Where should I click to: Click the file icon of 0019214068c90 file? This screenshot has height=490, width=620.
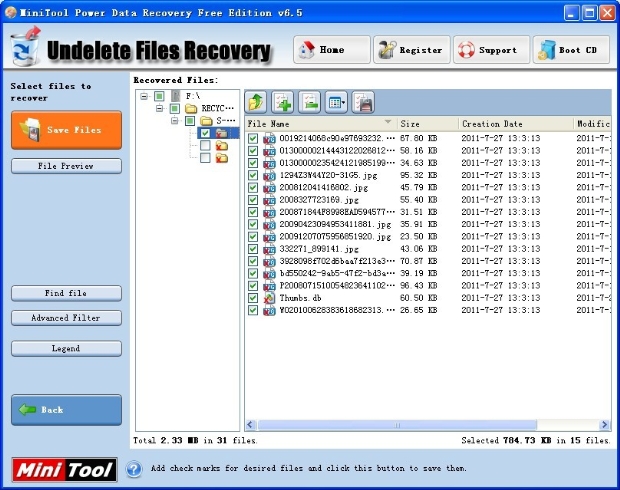pos(269,138)
